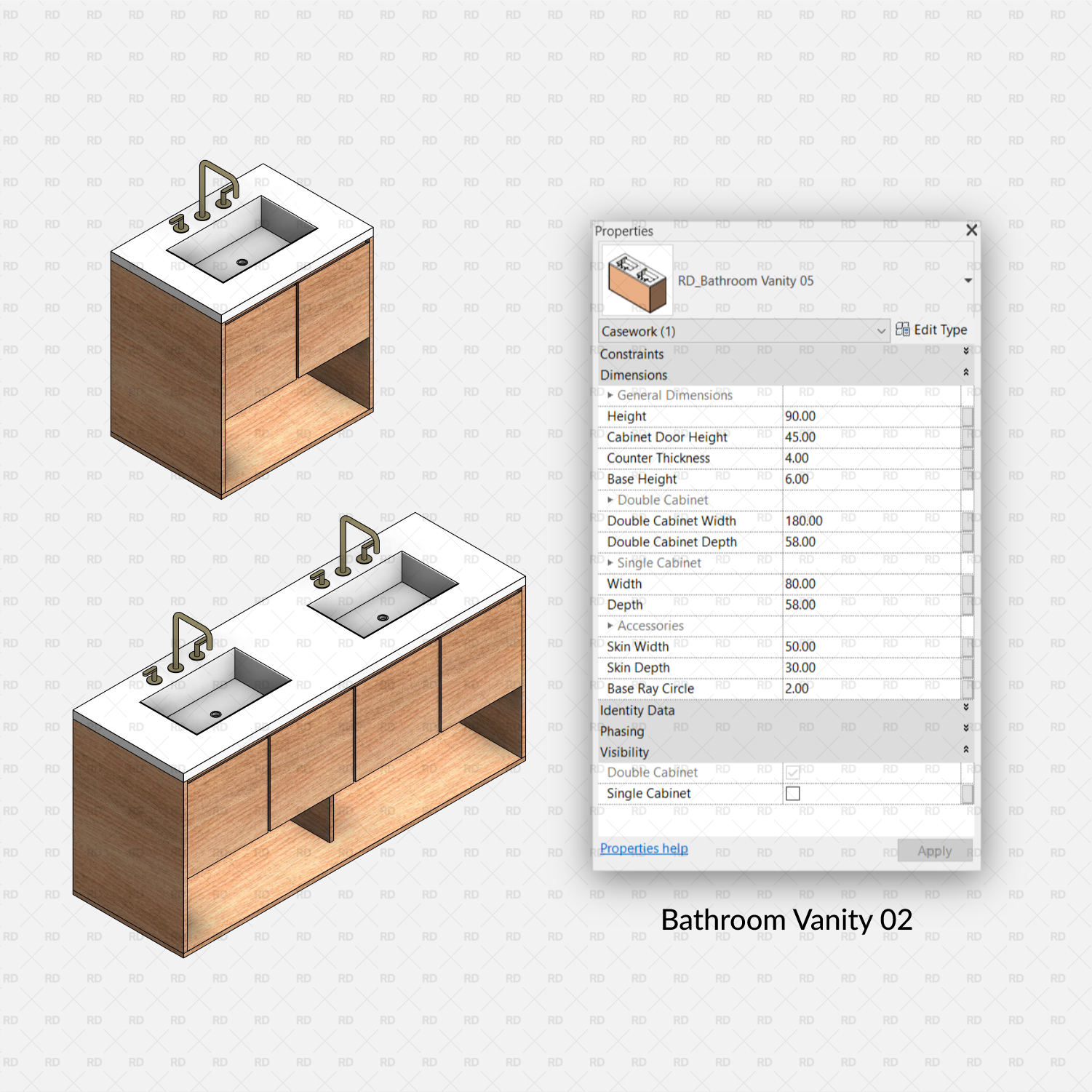Expand the General Dimensions parameter group
The image size is (1092, 1092).
click(610, 394)
